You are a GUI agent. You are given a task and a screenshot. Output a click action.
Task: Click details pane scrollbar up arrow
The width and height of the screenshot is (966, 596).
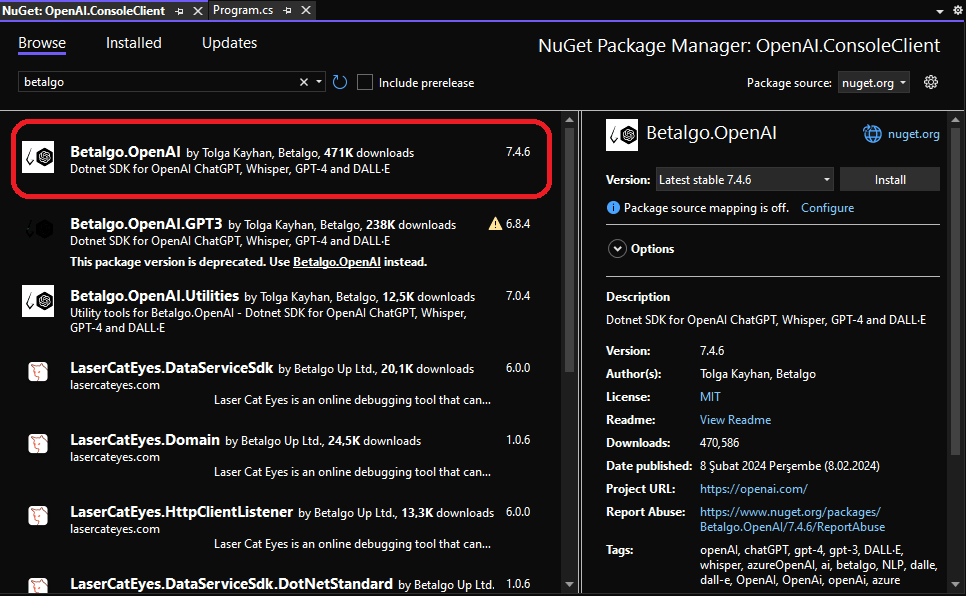tap(956, 120)
